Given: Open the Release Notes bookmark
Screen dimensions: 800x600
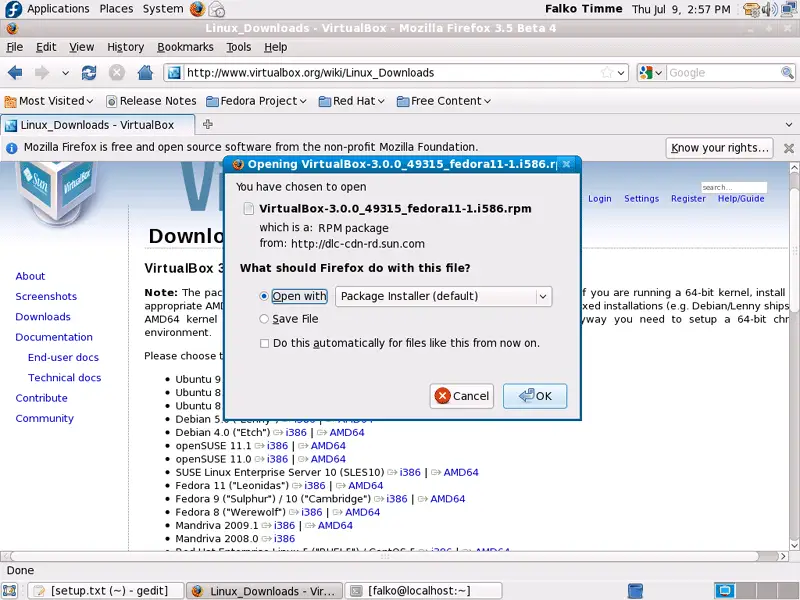Looking at the screenshot, I should 151,101.
